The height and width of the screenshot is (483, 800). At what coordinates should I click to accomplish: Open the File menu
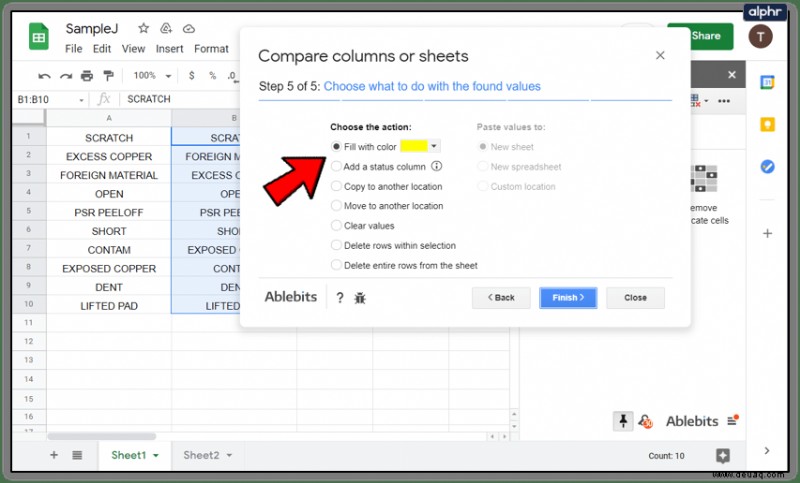[x=73, y=49]
